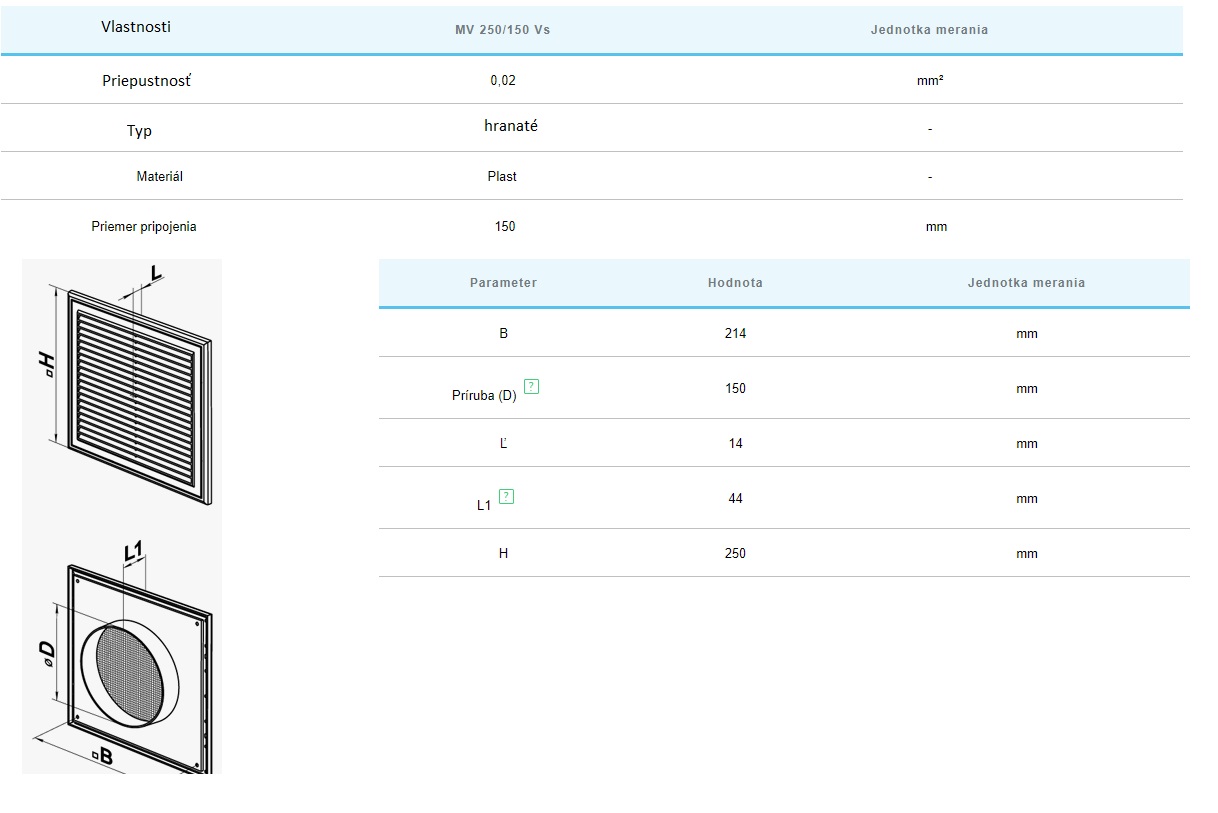Click the Materiál row label
Screen dimensions: 1218x813
159,176
